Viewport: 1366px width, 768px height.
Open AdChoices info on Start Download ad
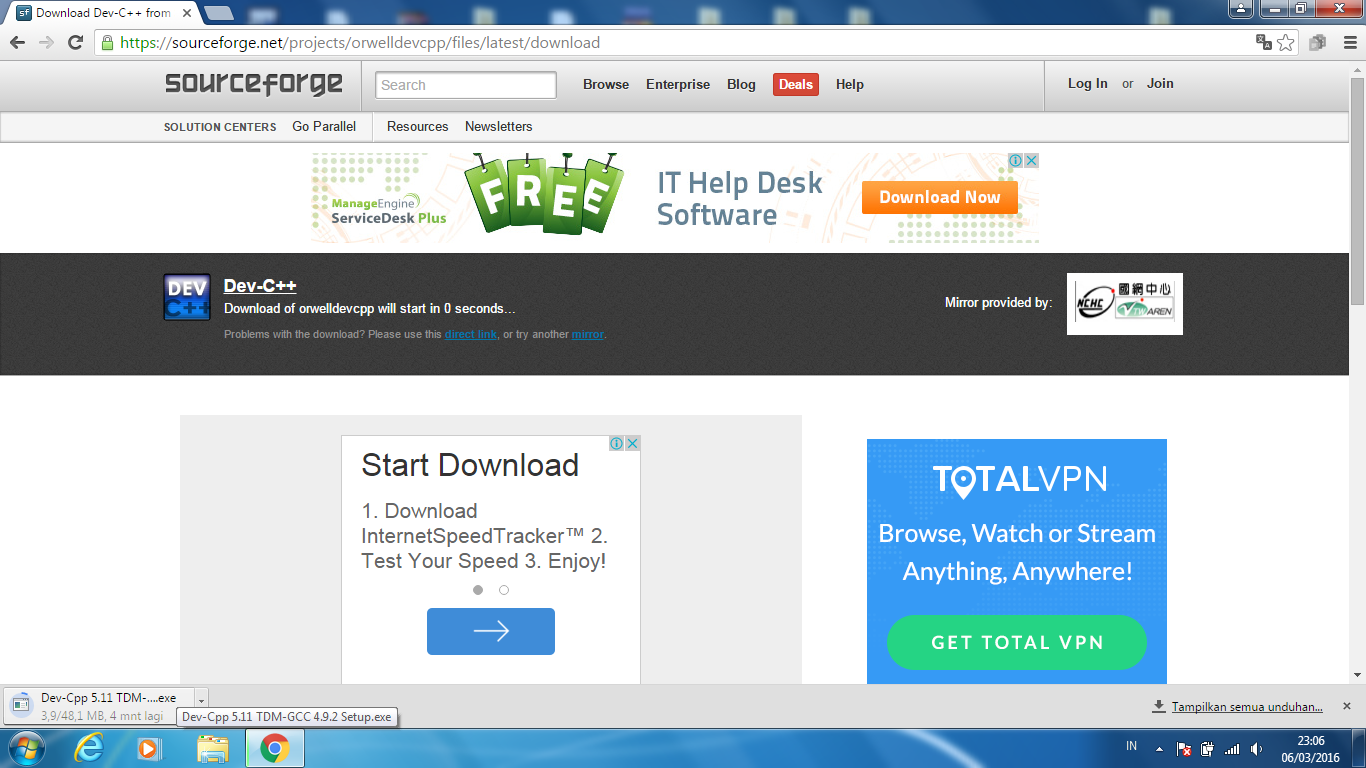tap(617, 443)
